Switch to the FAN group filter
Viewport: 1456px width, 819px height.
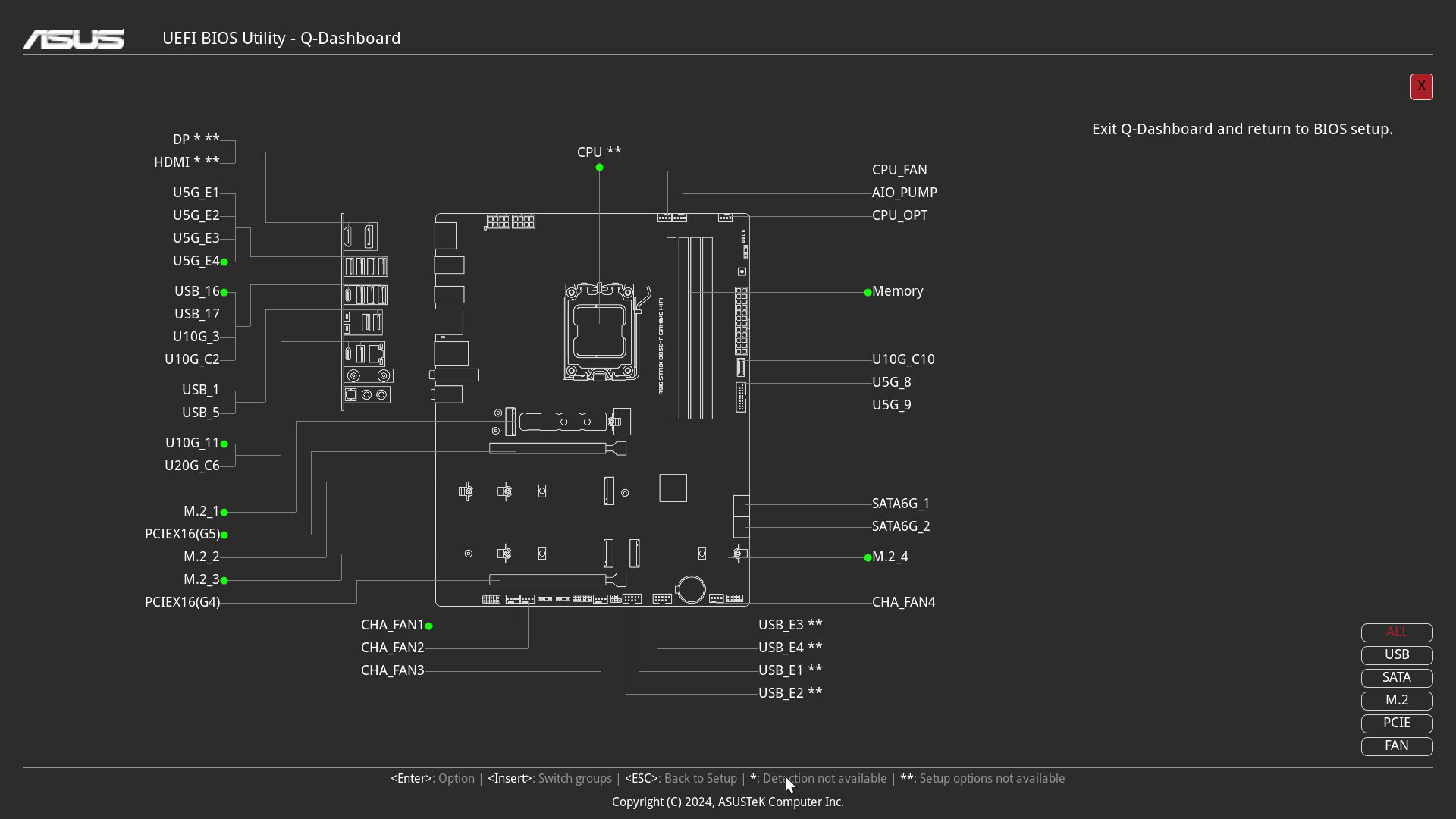pos(1397,746)
